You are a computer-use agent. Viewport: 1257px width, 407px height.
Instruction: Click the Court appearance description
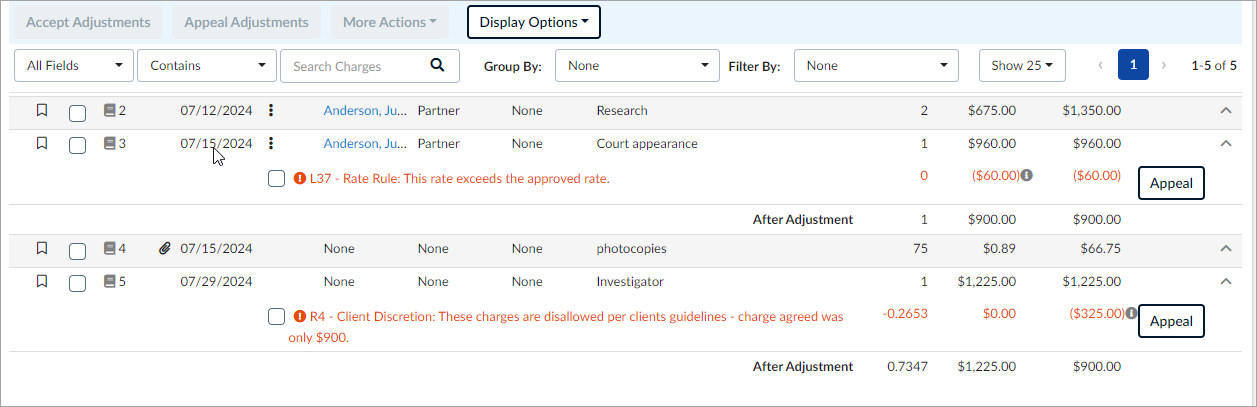647,144
